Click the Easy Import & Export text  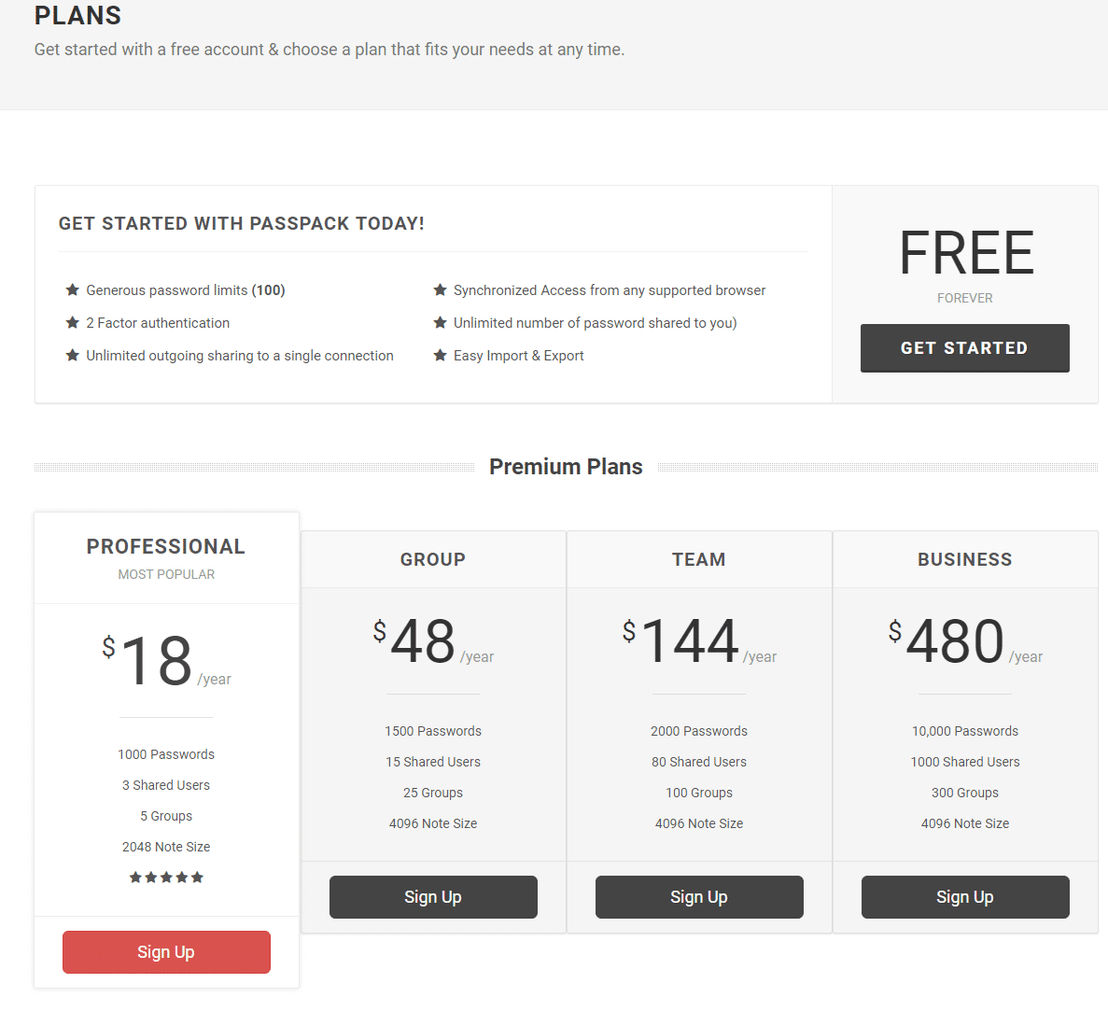pyautogui.click(x=519, y=356)
